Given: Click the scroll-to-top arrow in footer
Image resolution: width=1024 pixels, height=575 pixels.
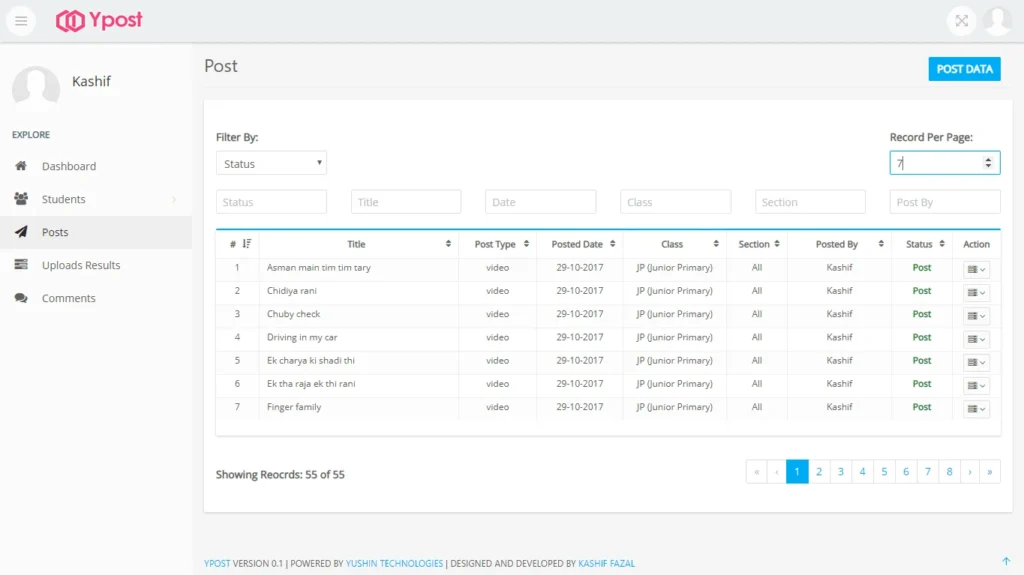Looking at the screenshot, I should click(x=1005, y=561).
